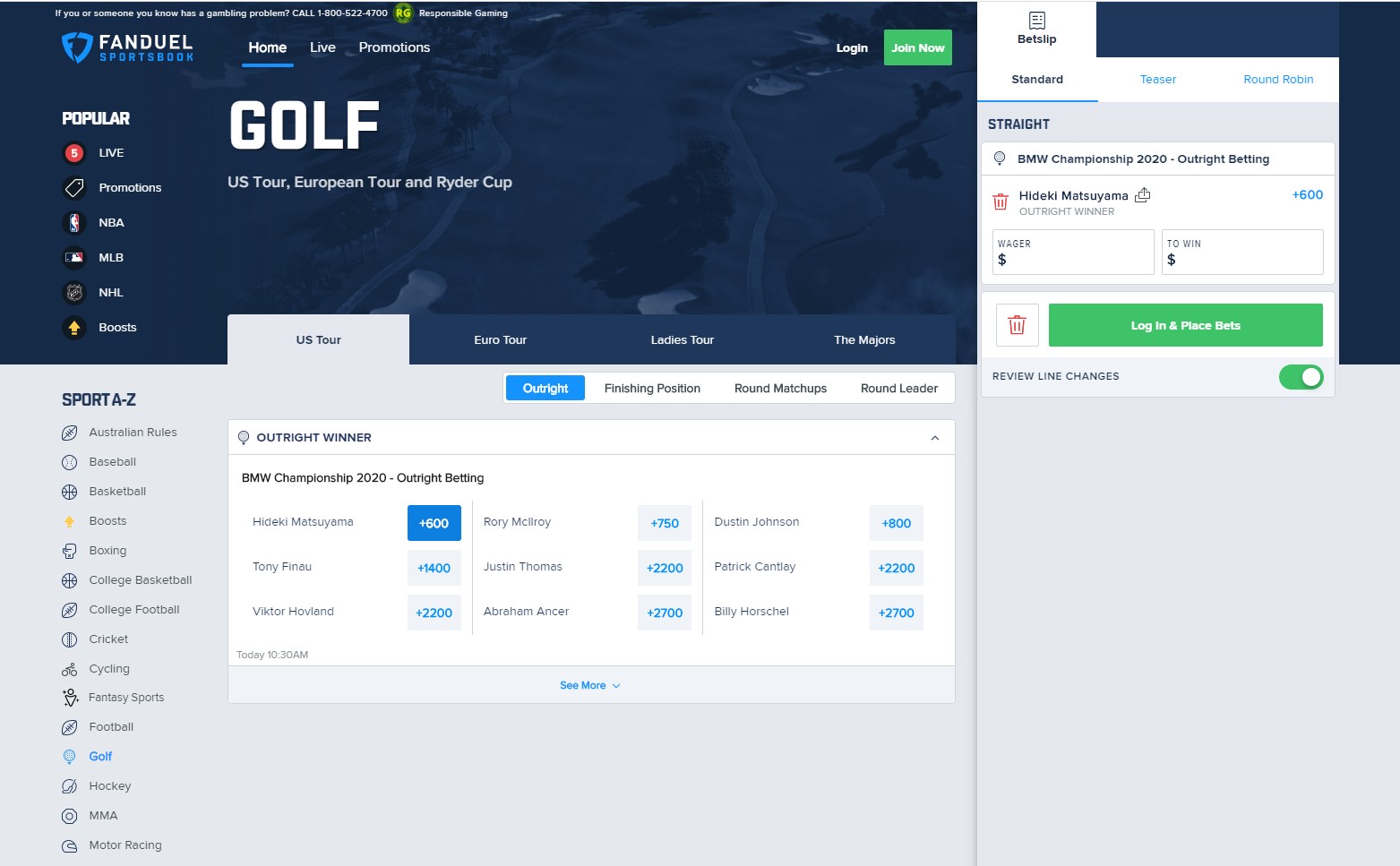Click the Cycling bike icon

(x=69, y=669)
